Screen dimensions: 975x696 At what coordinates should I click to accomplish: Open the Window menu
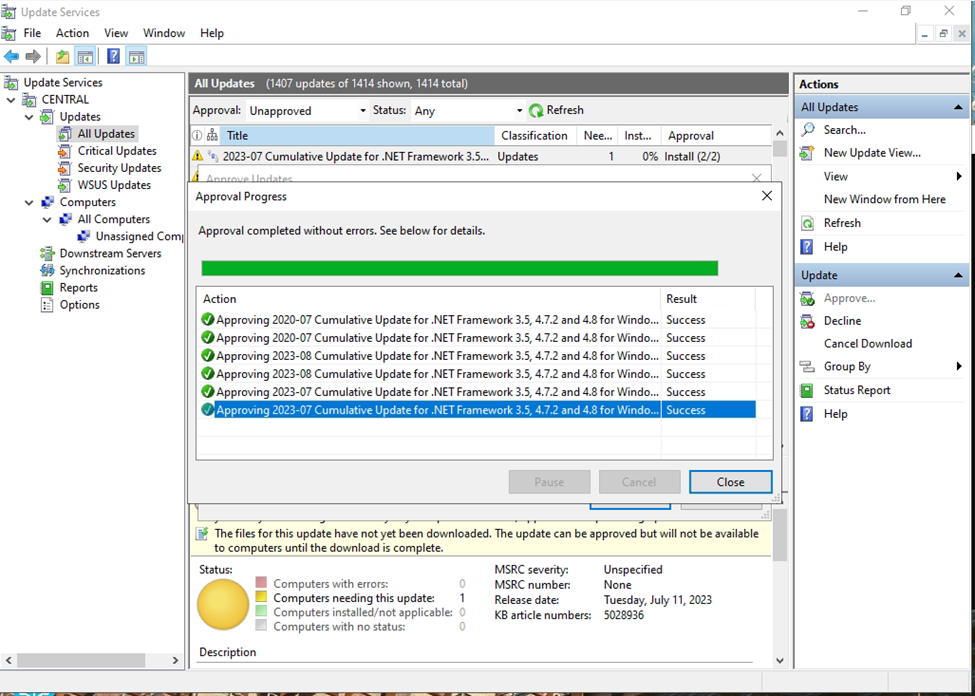[164, 33]
